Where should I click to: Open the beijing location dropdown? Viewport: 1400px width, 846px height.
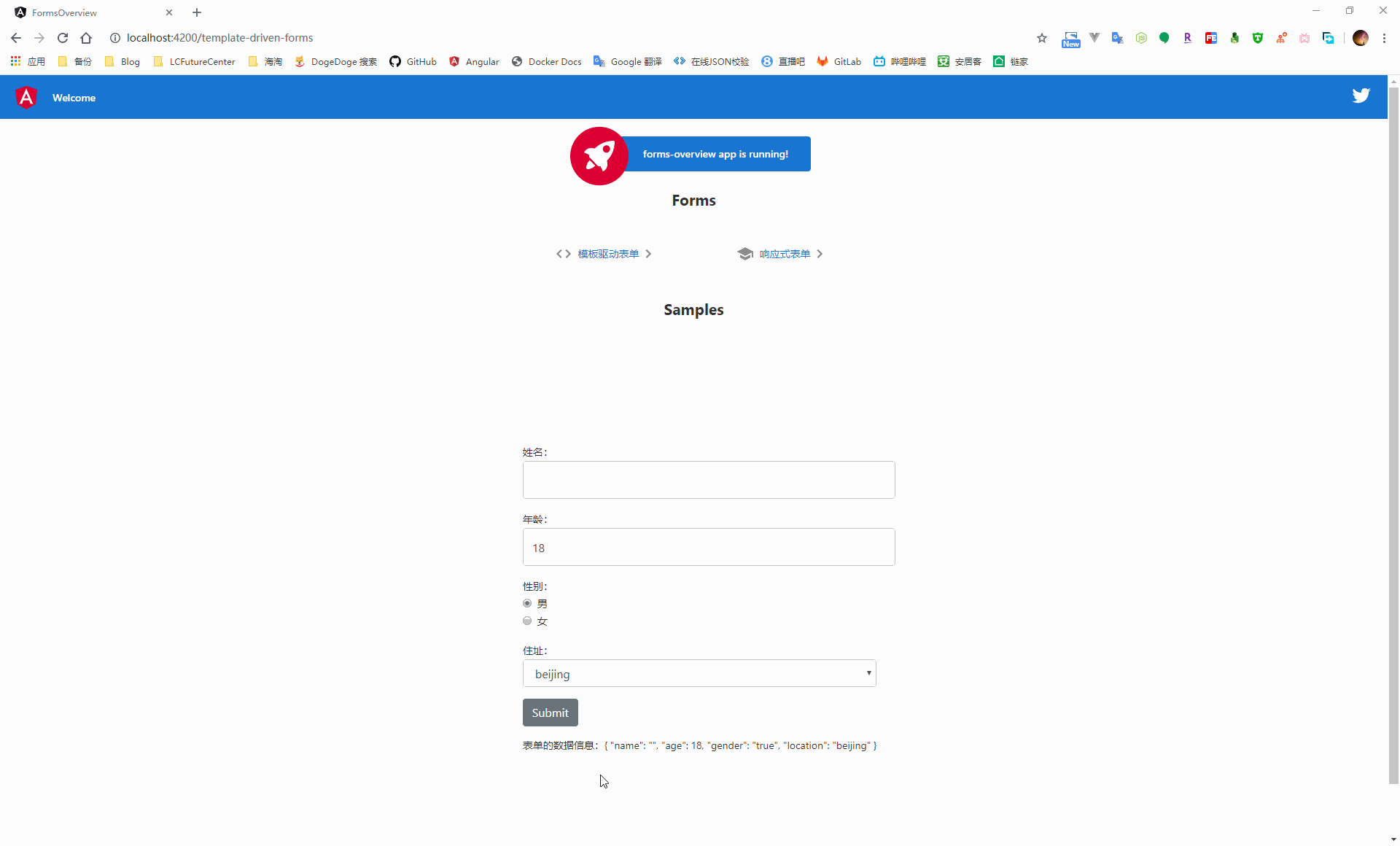(699, 673)
